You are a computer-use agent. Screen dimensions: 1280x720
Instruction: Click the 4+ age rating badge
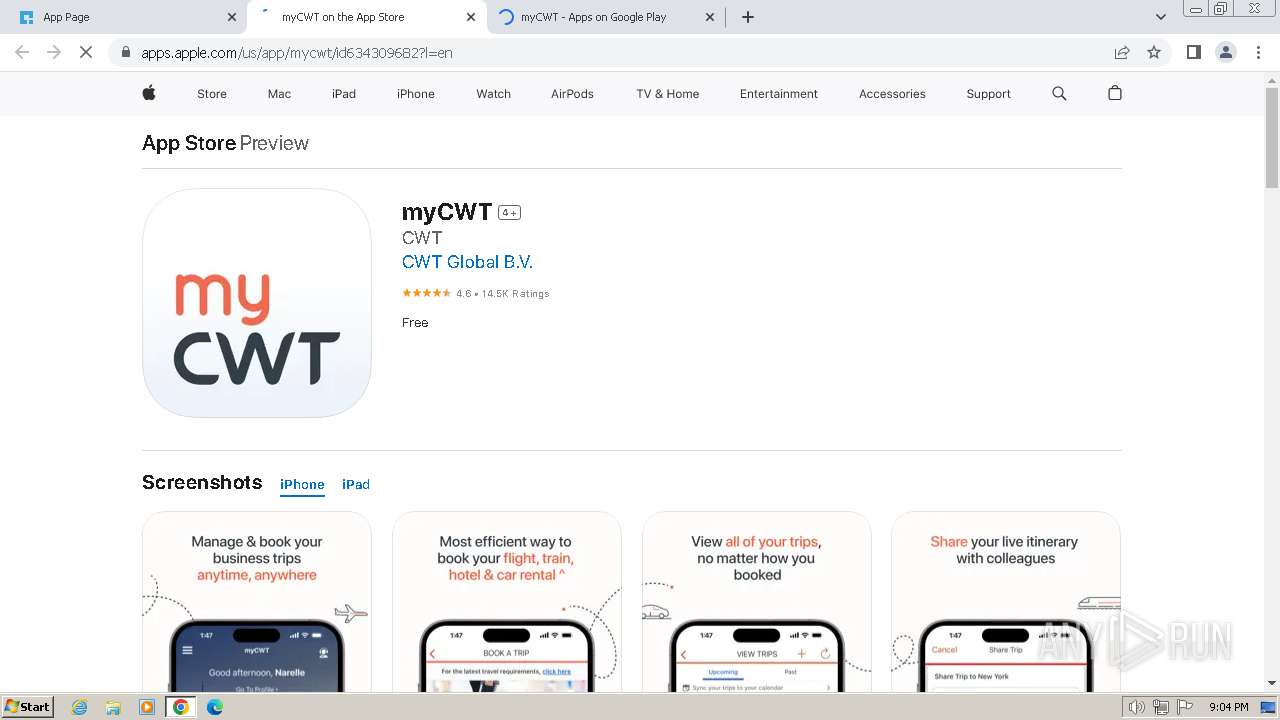509,212
